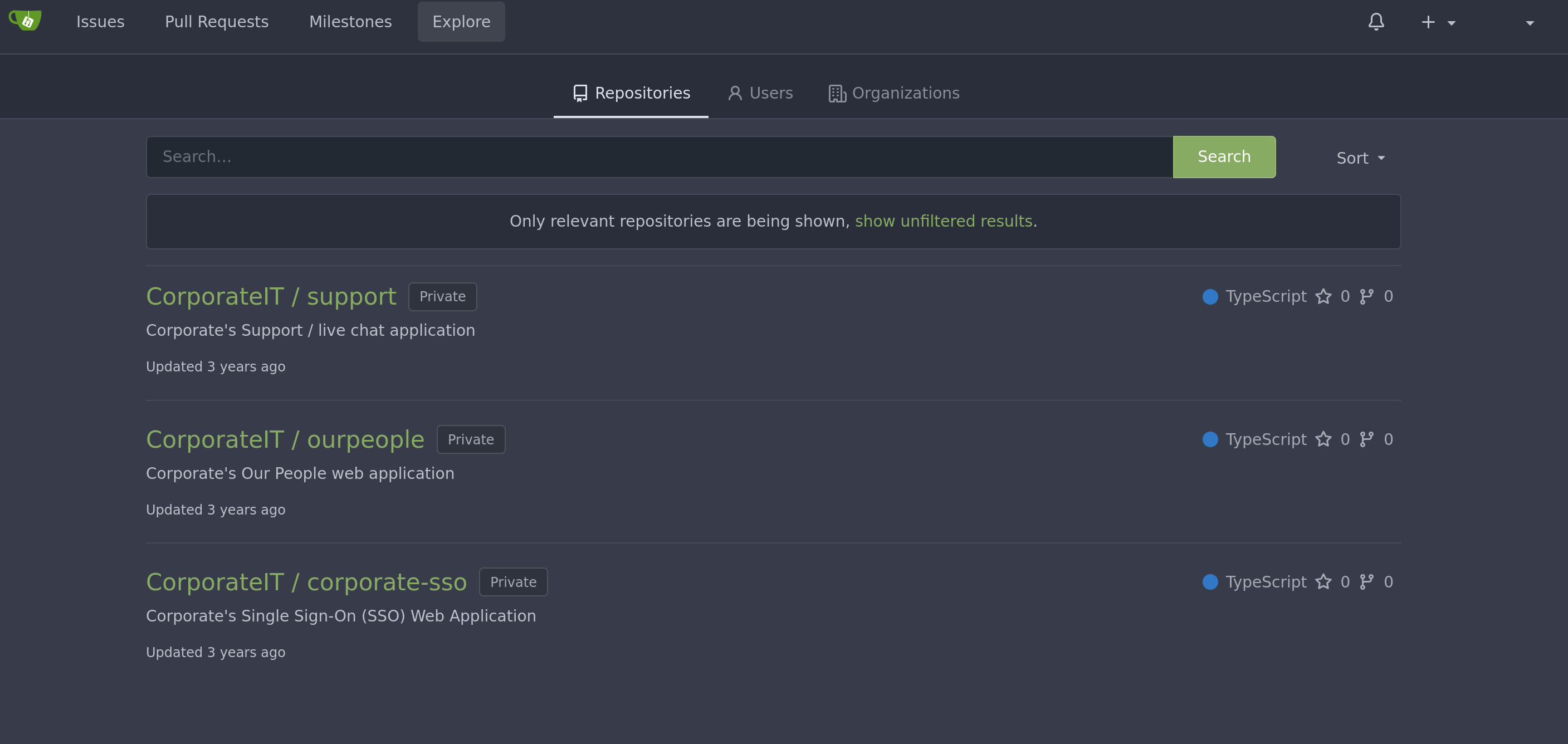Viewport: 1568px width, 744px height.
Task: Click the show unfiltered results link
Action: pos(944,221)
